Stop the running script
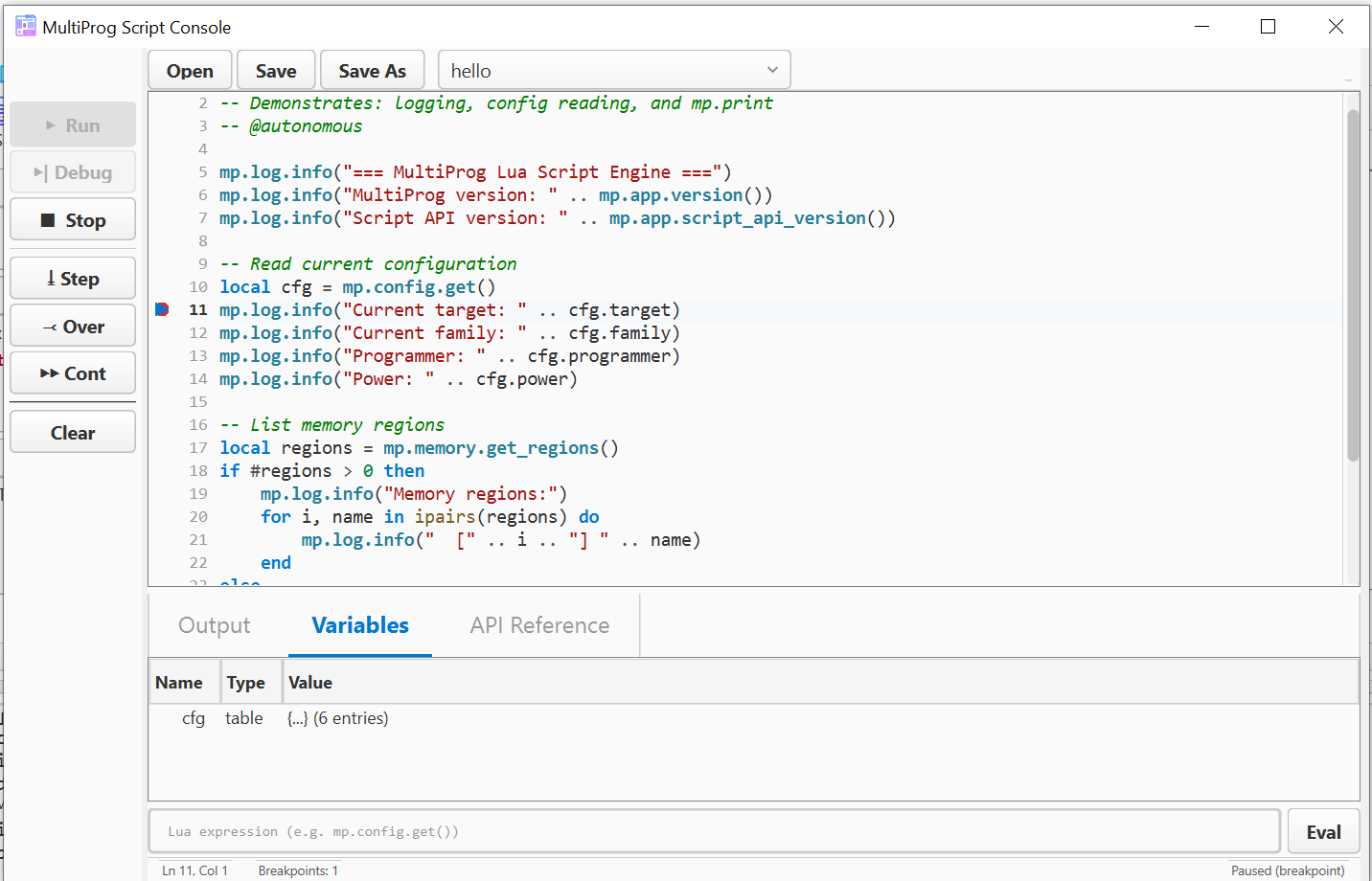Screen dimensions: 1372x881 point(73,220)
